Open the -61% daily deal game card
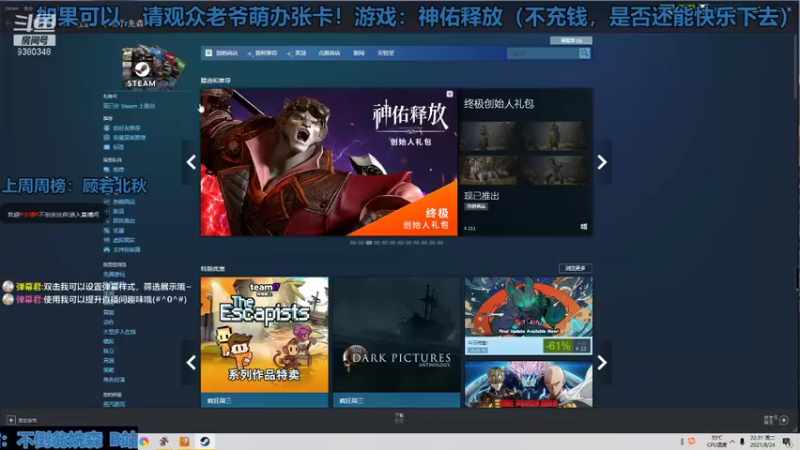The height and width of the screenshot is (450, 800). pyautogui.click(x=529, y=316)
